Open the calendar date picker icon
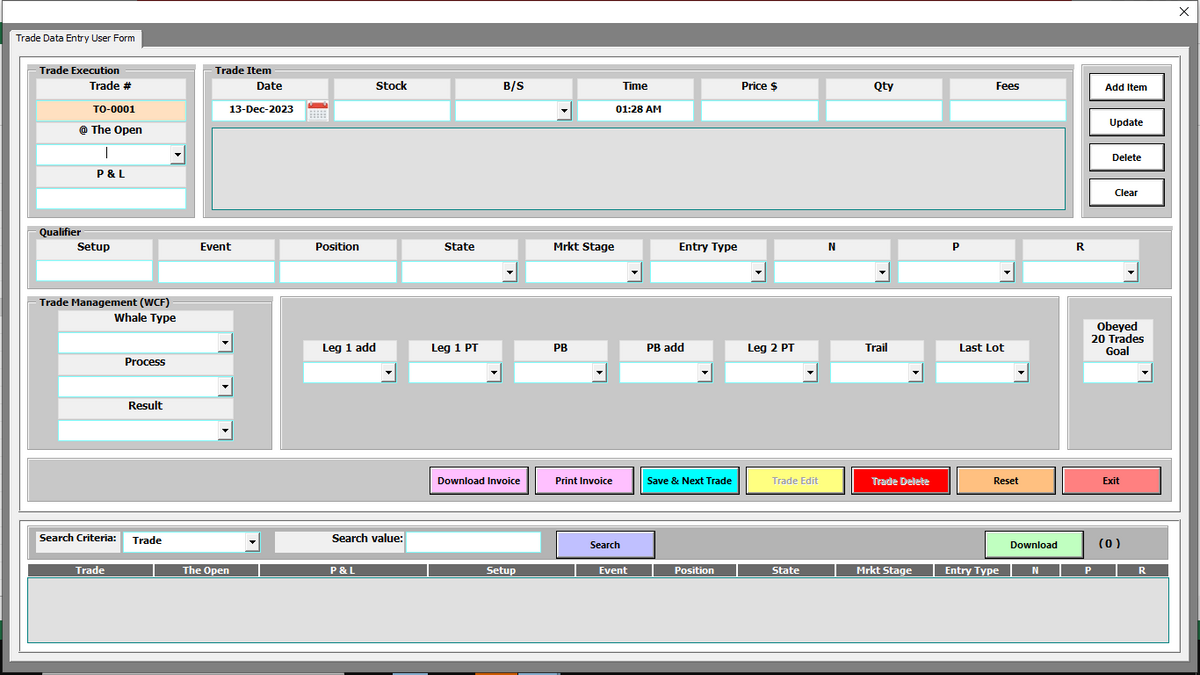 click(x=317, y=110)
